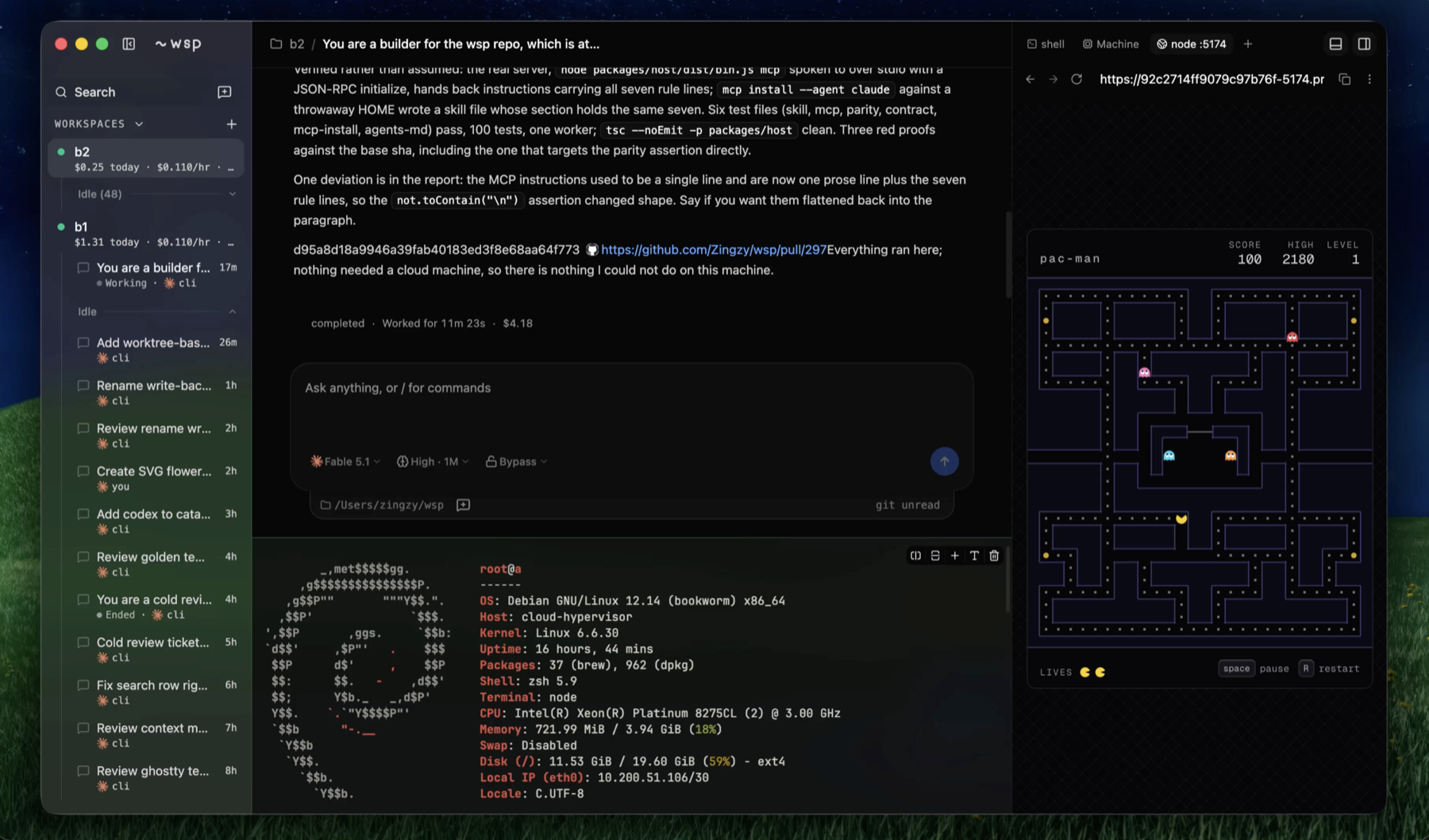The height and width of the screenshot is (840, 1429).
Task: Select the node :5174 tab
Action: point(1192,44)
